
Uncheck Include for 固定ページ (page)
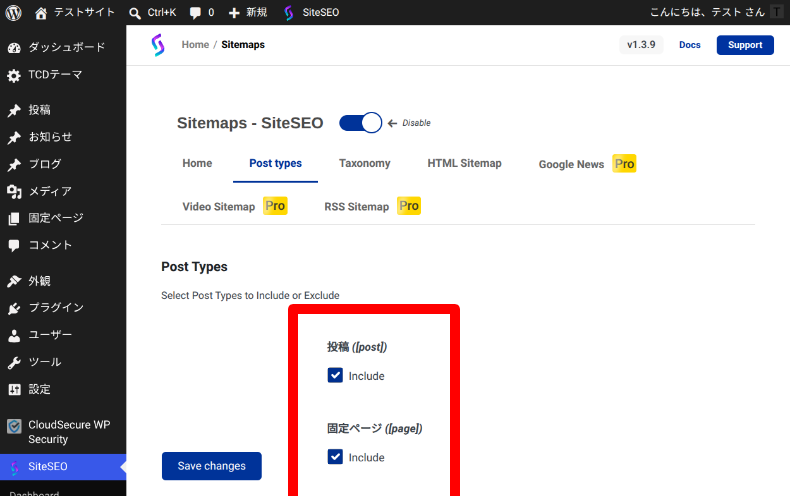click(x=335, y=457)
